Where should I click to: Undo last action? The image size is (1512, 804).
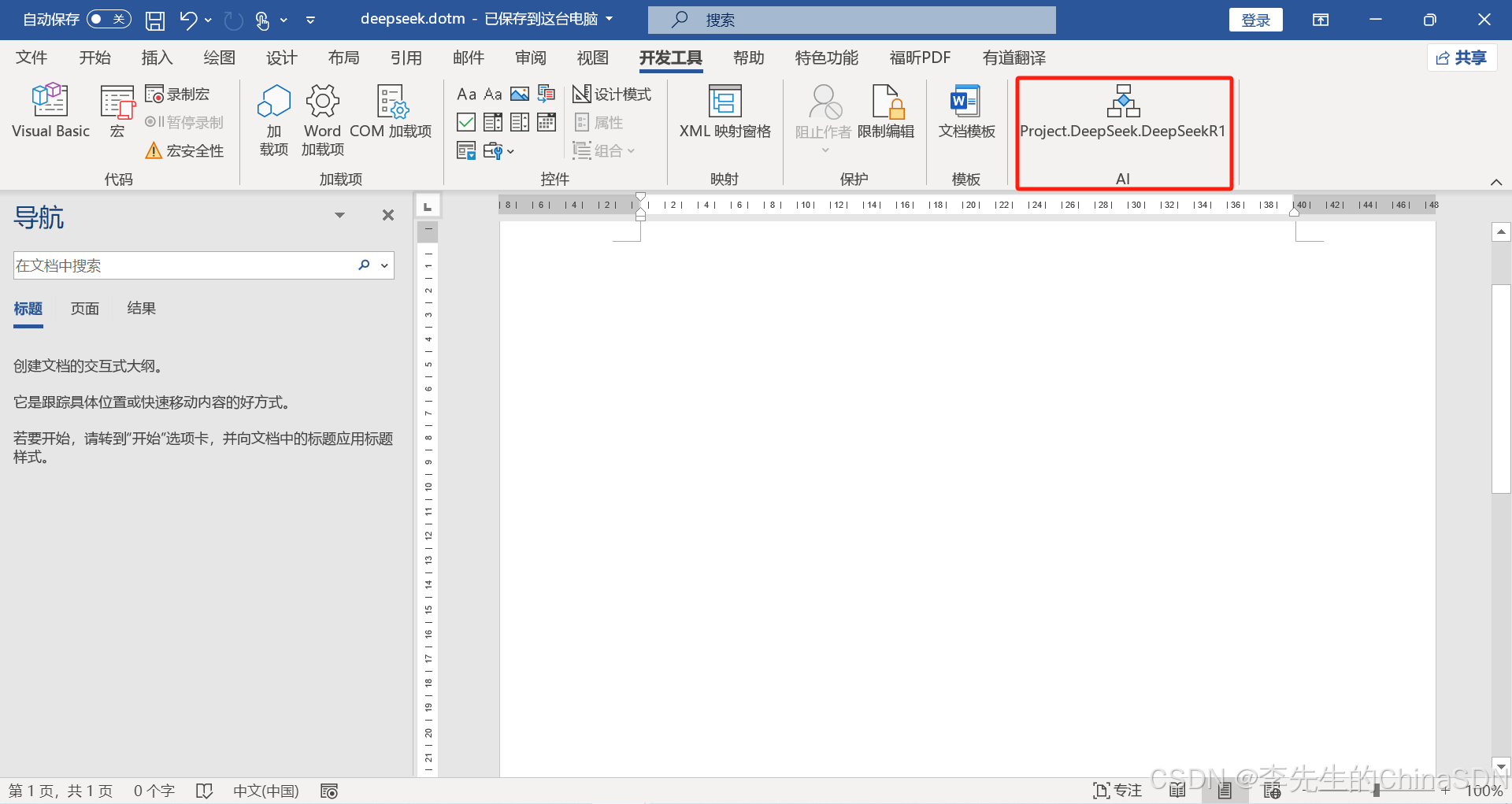point(188,20)
